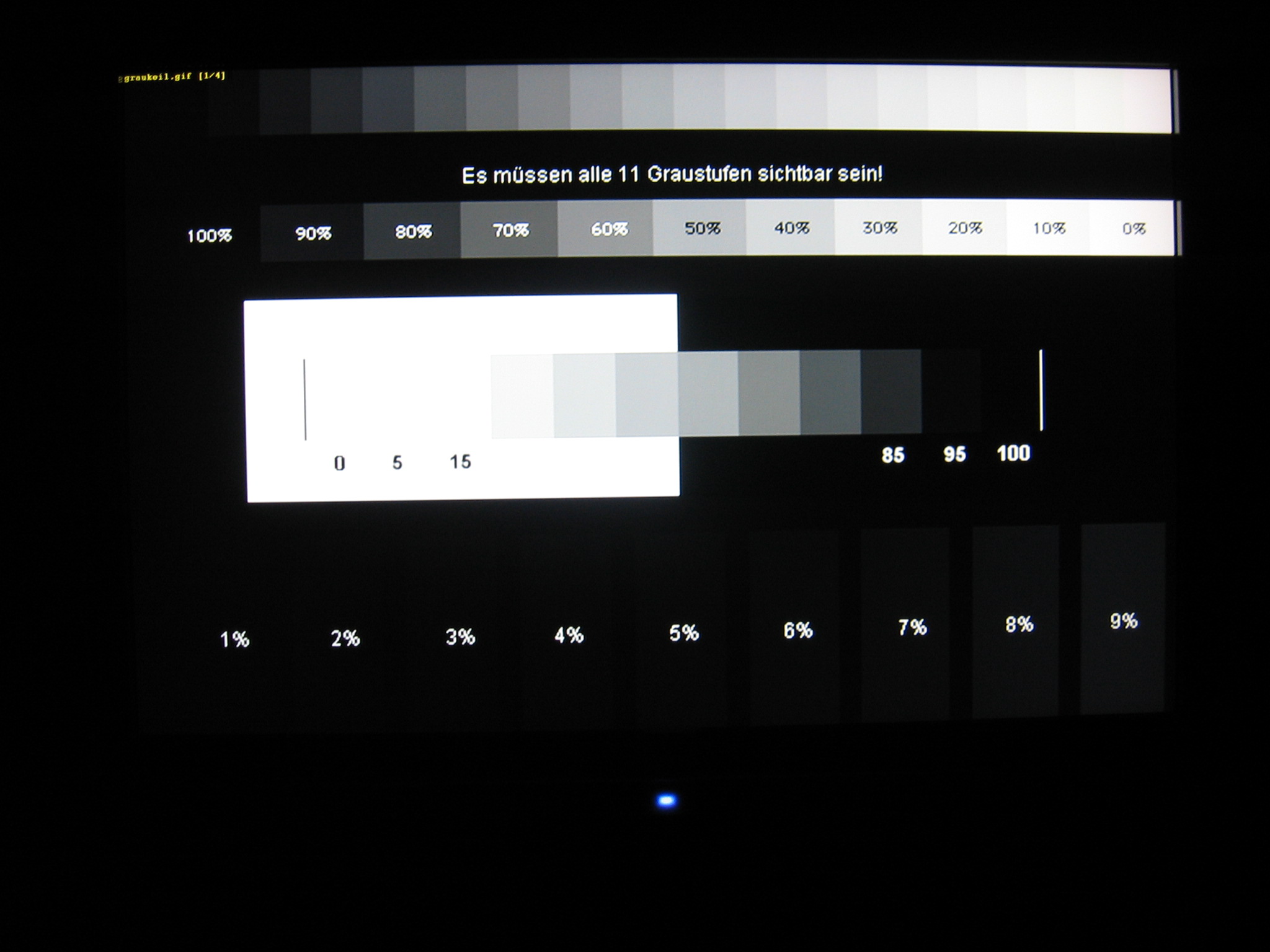Image resolution: width=1270 pixels, height=952 pixels.
Task: Click the 30% gray step
Action: click(x=879, y=227)
